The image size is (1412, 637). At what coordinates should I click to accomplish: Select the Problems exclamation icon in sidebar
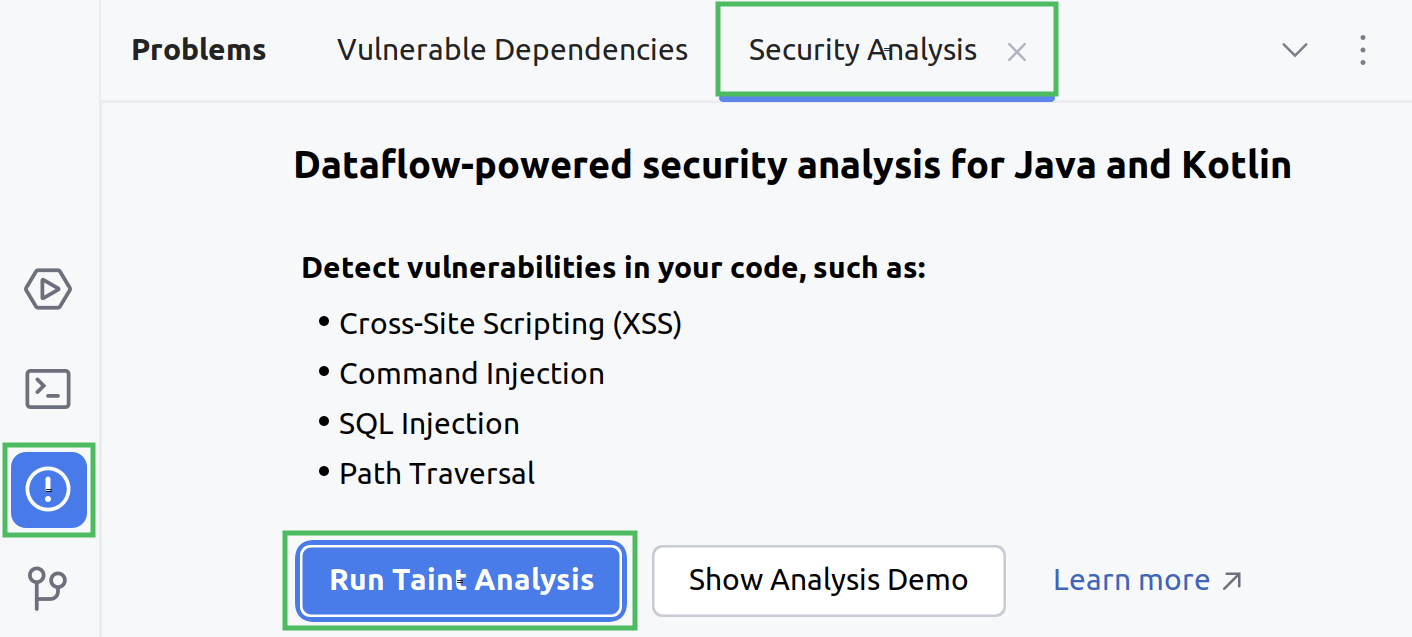point(48,490)
